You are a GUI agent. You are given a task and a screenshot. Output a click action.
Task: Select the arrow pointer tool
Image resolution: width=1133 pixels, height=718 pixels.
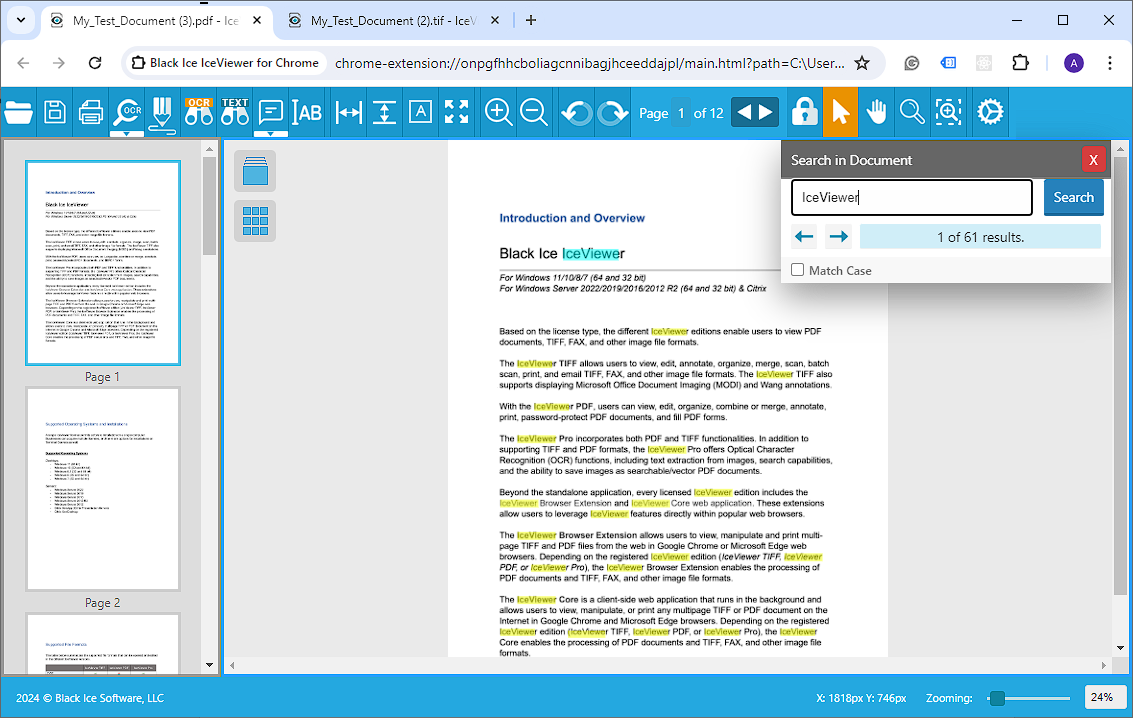[x=840, y=112]
